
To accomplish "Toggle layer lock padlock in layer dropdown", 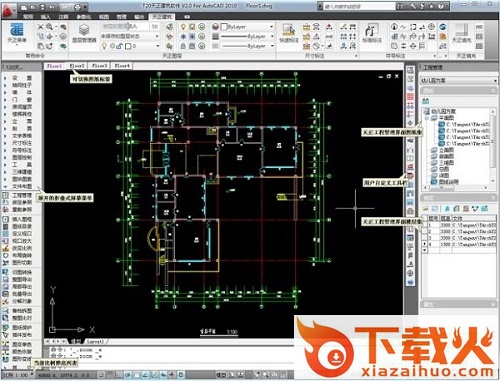I will (x=120, y=46).
